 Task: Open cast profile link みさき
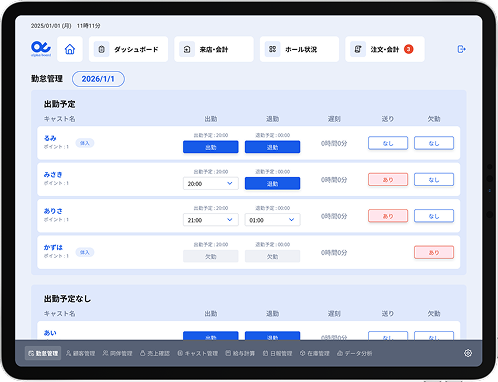pos(53,174)
